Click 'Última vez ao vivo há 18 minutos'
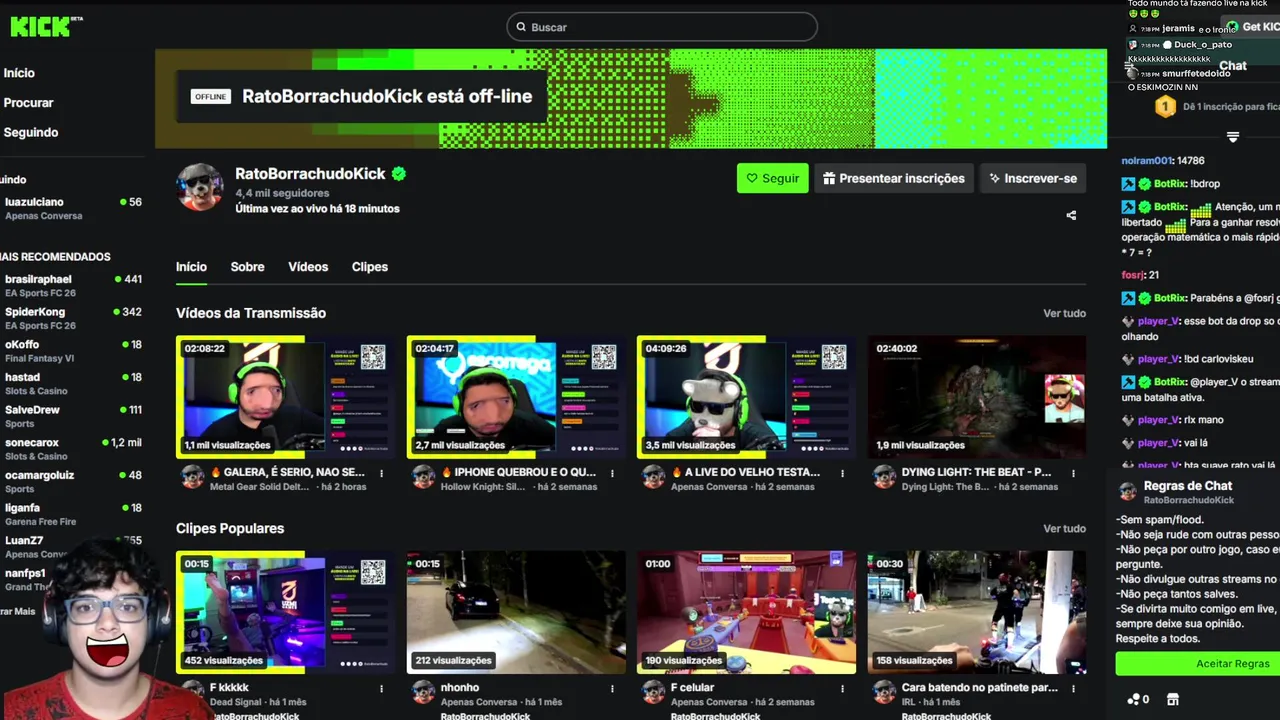The width and height of the screenshot is (1280, 720). (x=317, y=209)
